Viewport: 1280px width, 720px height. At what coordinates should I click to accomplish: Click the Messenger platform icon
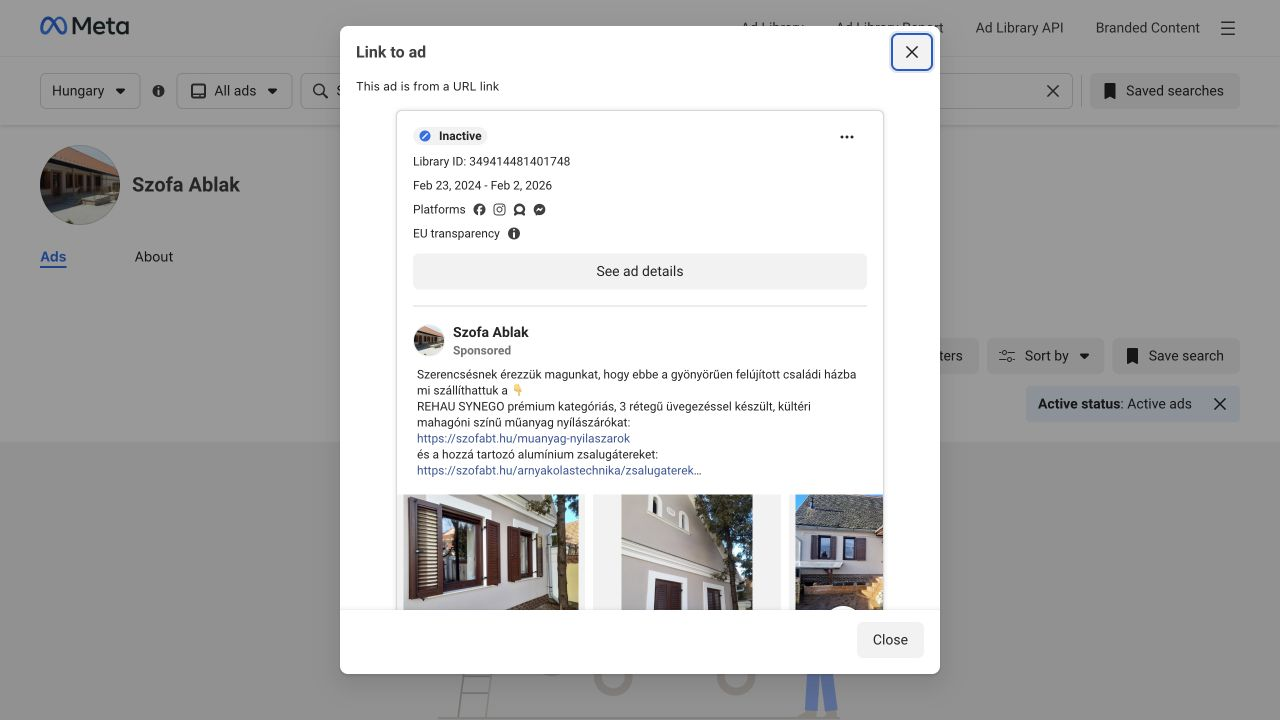tap(539, 210)
